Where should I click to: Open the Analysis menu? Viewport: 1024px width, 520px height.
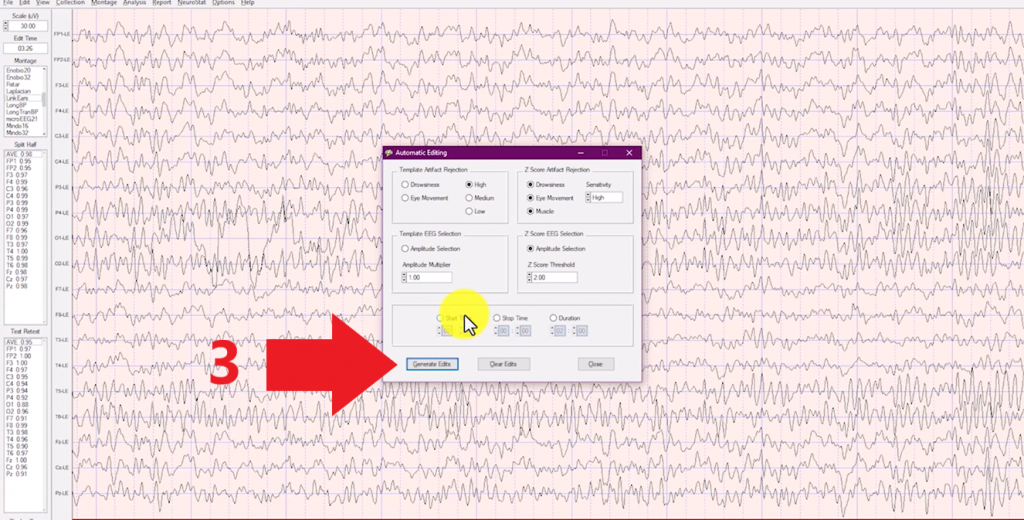[134, 3]
